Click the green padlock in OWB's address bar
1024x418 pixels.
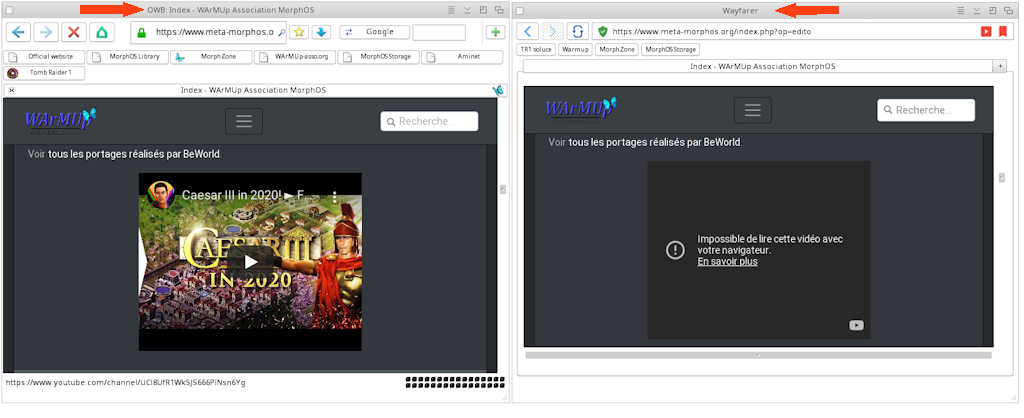141,32
